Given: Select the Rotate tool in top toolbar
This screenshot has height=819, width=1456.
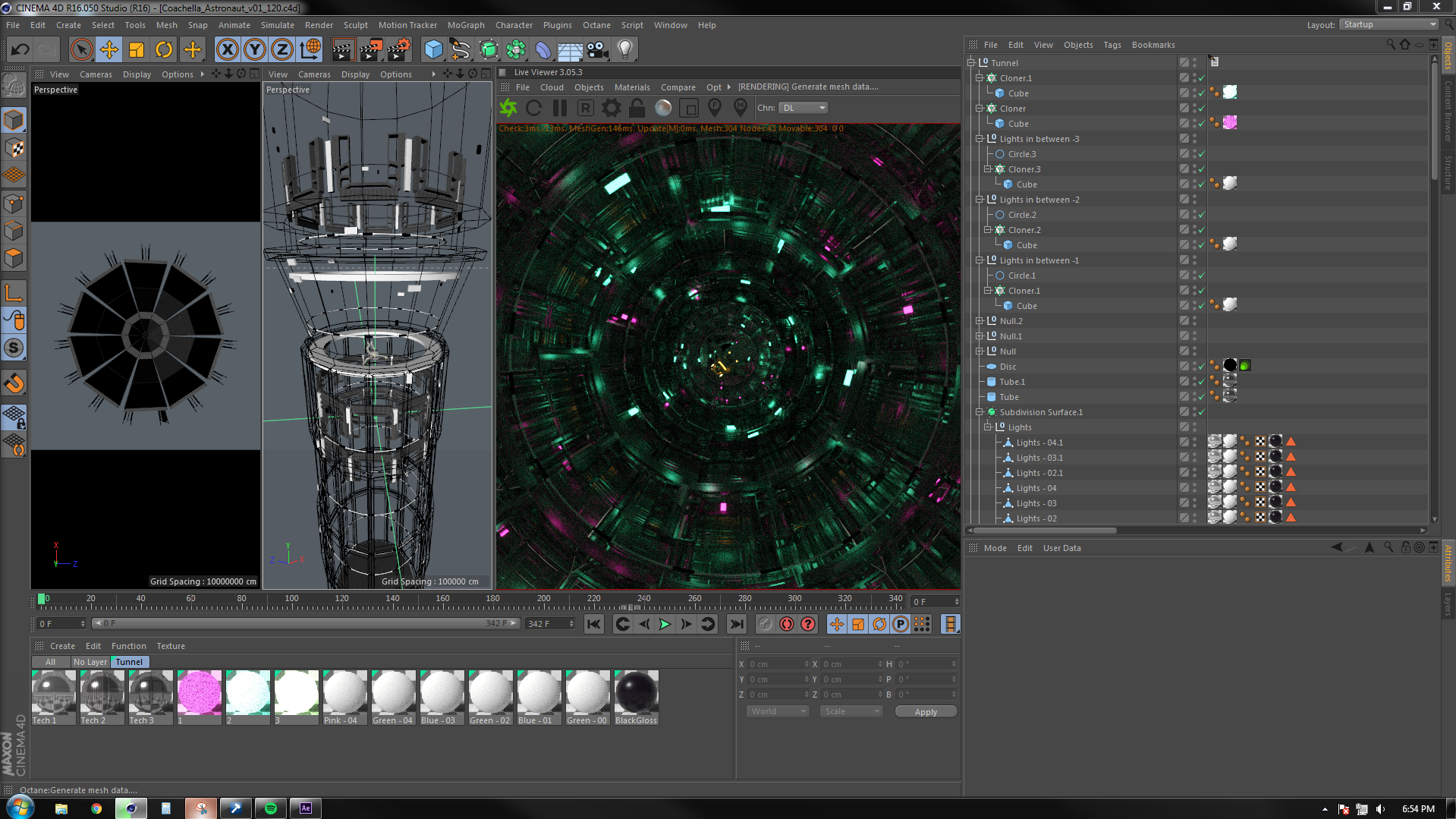Looking at the screenshot, I should tap(164, 50).
